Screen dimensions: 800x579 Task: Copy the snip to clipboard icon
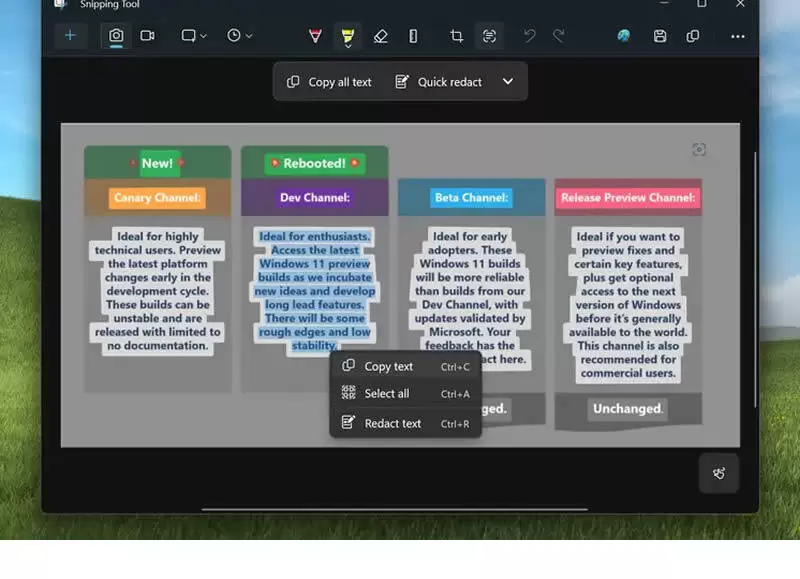click(693, 36)
